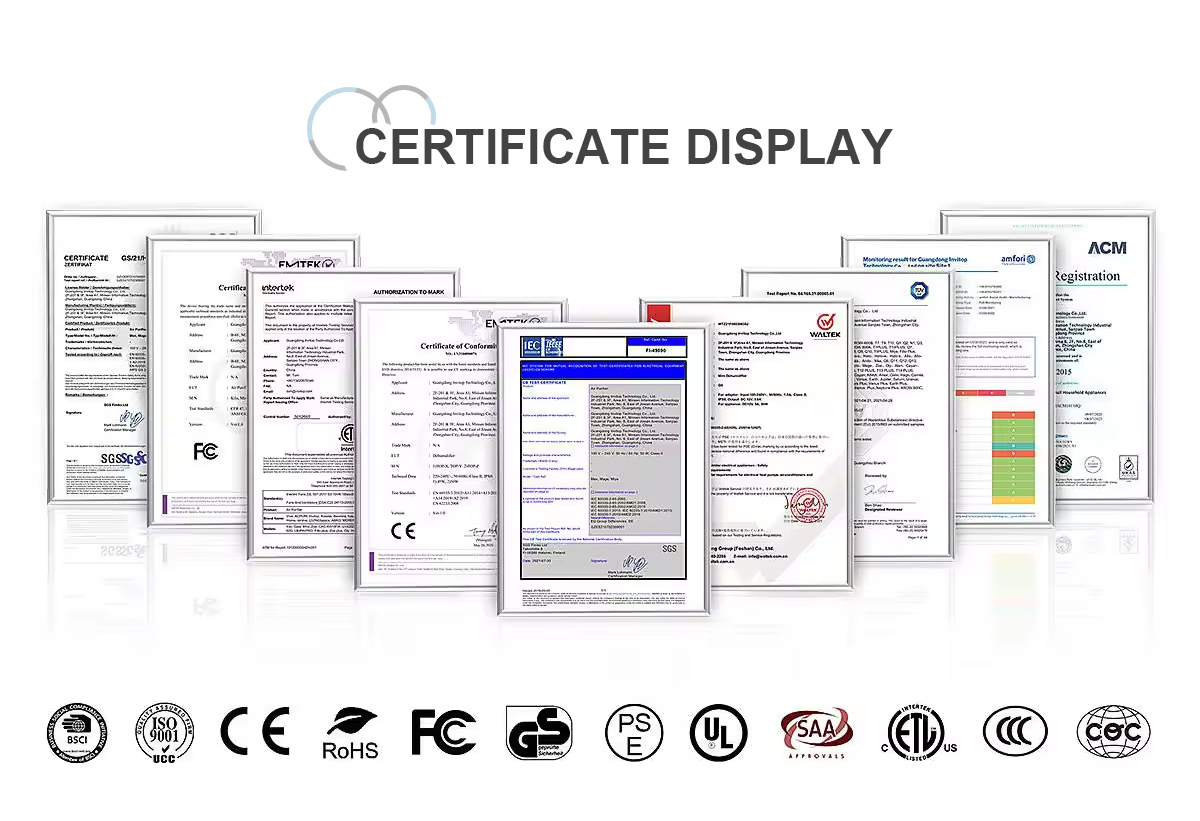This screenshot has height=821, width=1200.
Task: Select the CQC globe logo
Action: [x=1113, y=734]
